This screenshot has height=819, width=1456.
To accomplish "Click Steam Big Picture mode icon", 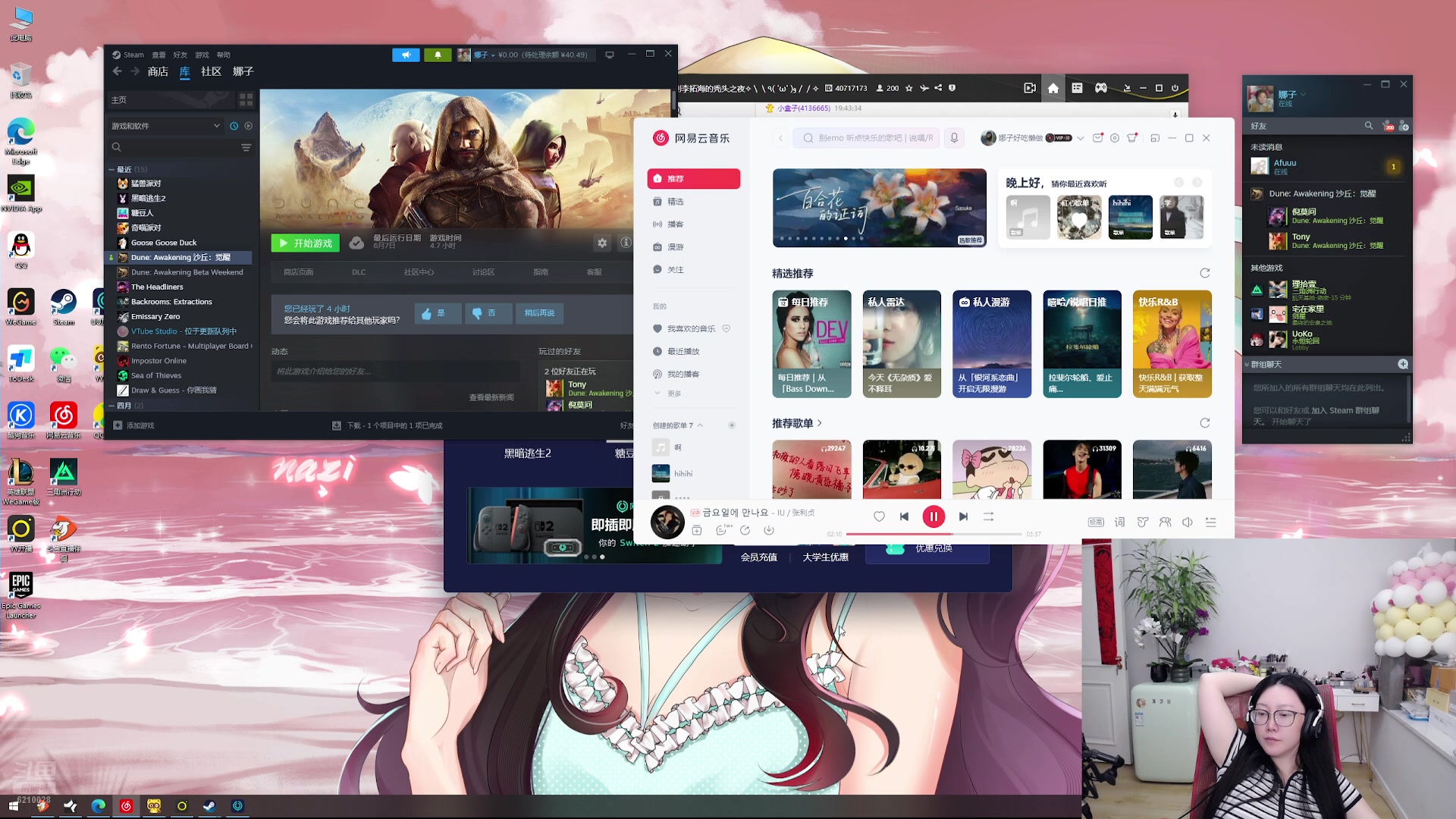I will pos(610,55).
